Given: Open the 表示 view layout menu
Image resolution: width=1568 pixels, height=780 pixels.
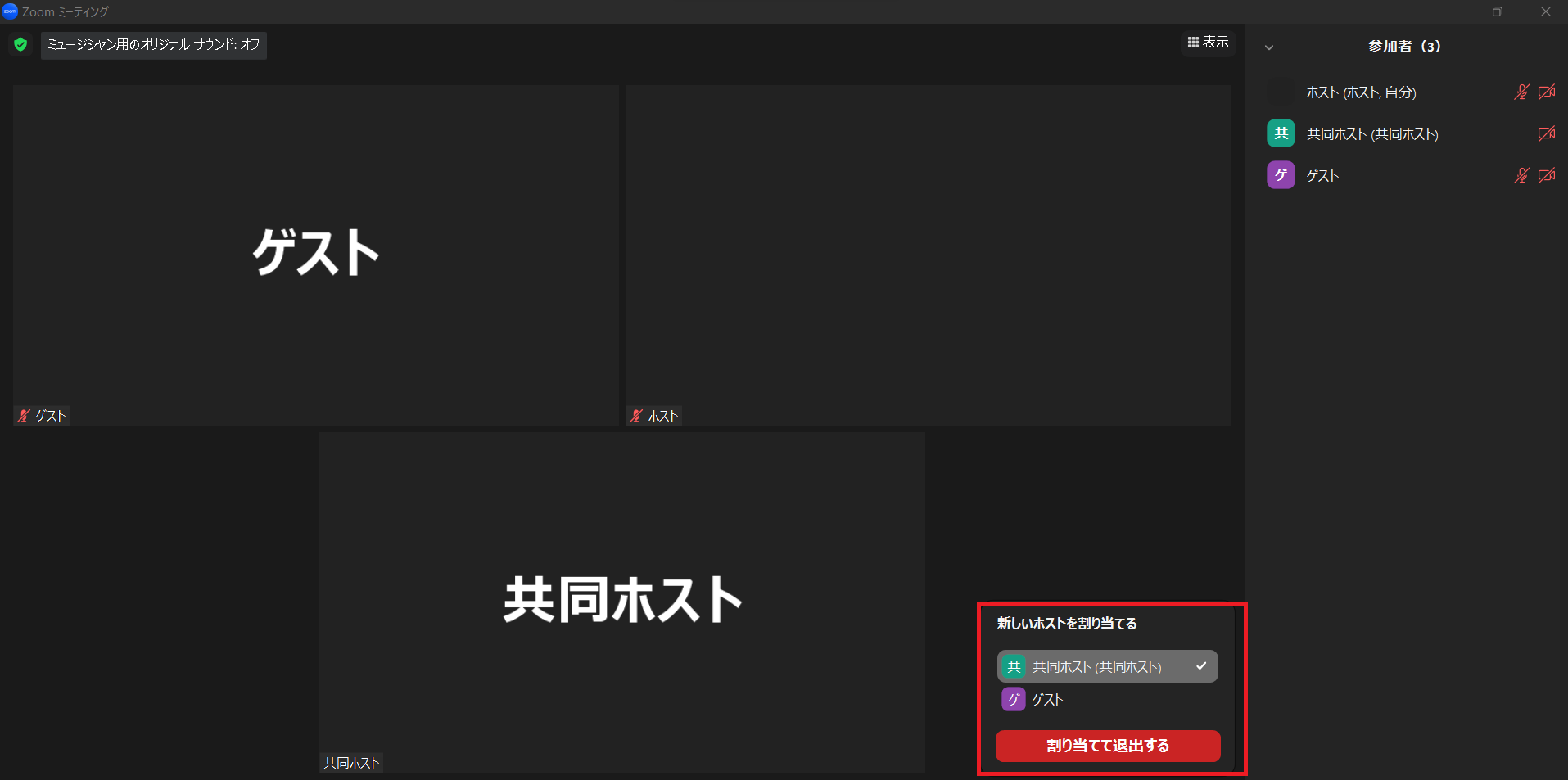Looking at the screenshot, I should (1208, 42).
